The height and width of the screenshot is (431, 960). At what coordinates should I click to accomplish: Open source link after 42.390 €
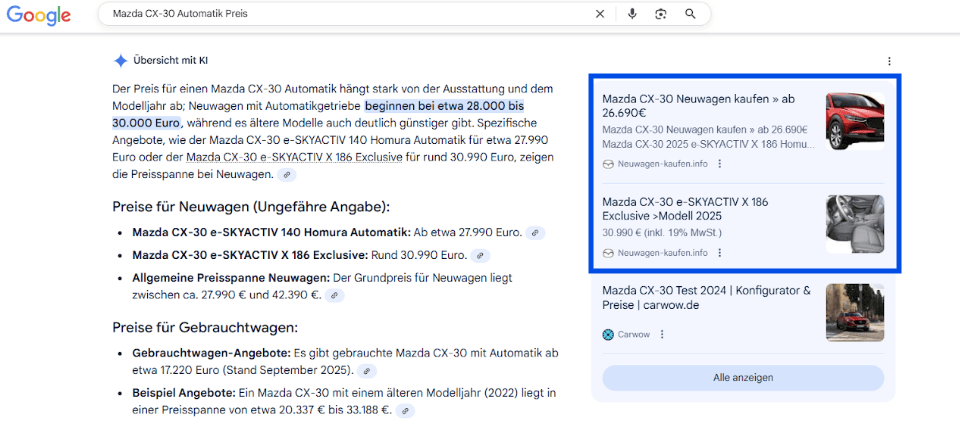click(x=334, y=295)
